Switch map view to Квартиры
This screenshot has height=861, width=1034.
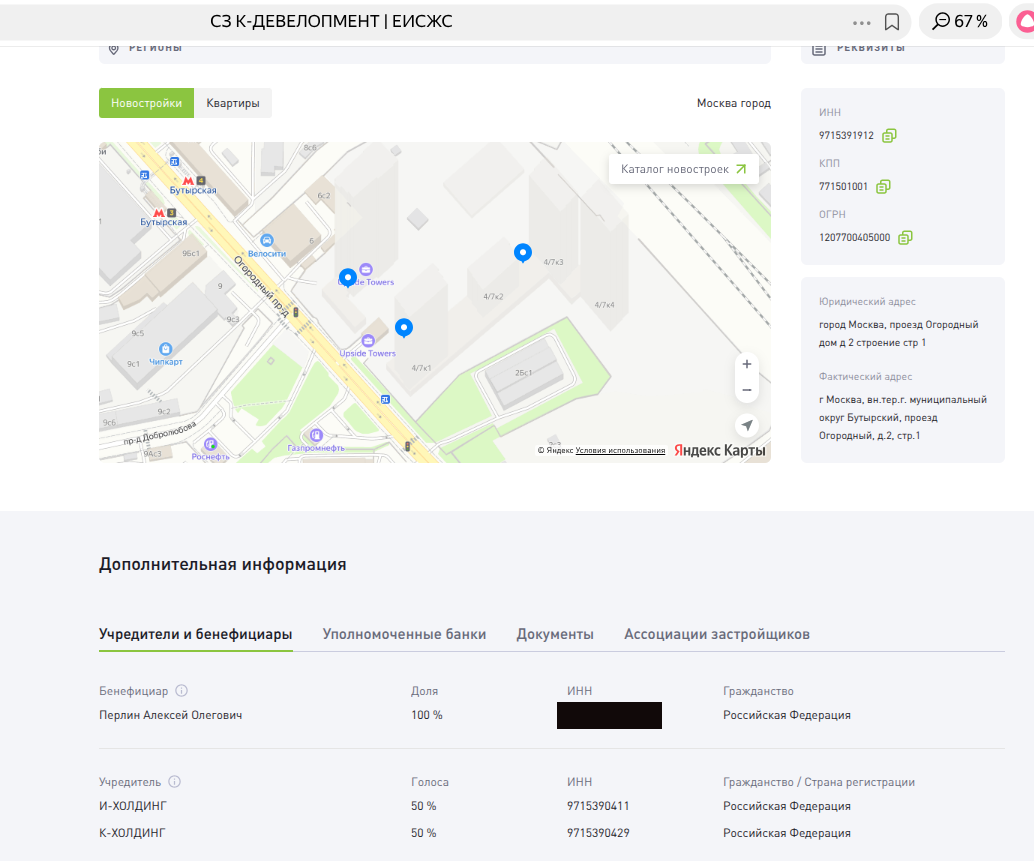pyautogui.click(x=233, y=103)
